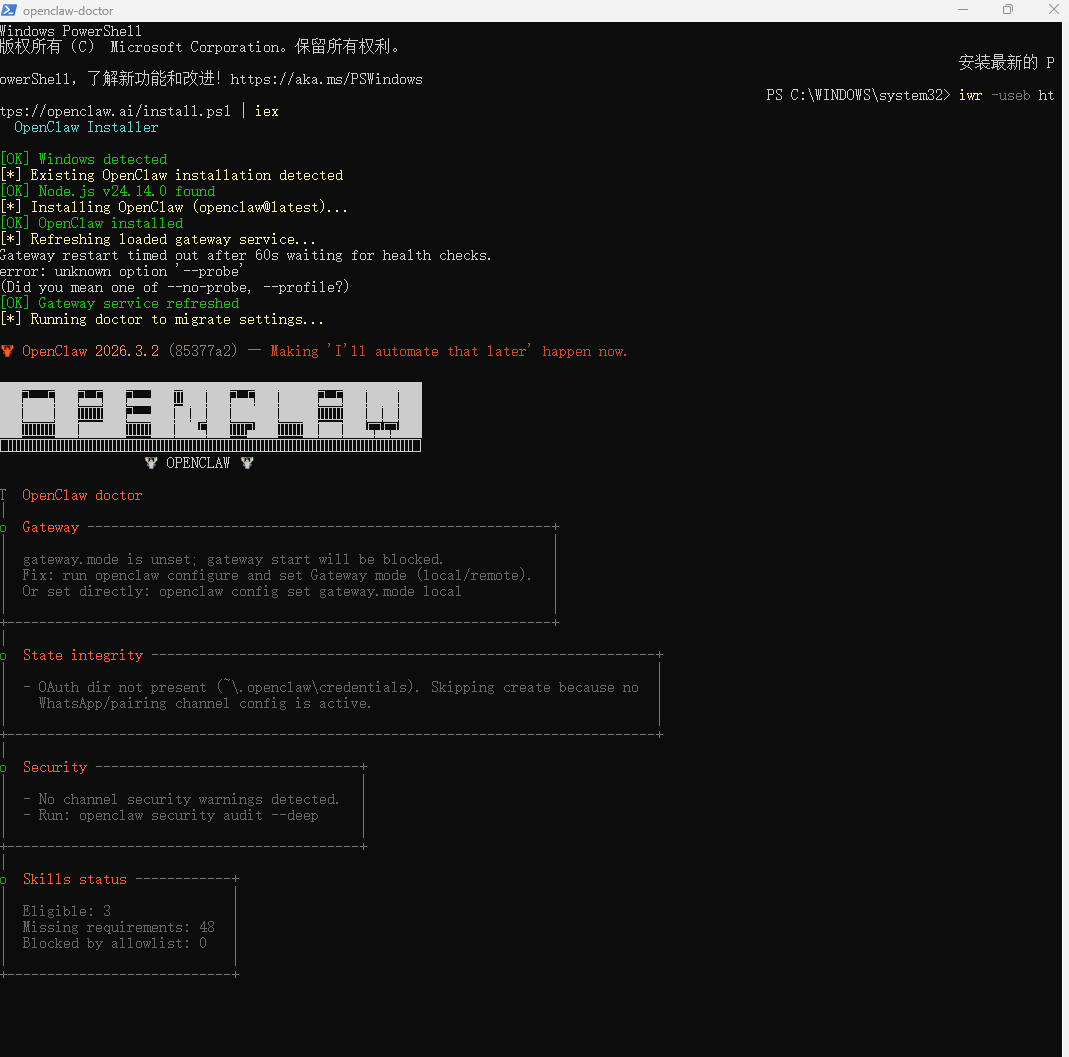Click '[OK] OpenClaw installed' line

[91, 224]
